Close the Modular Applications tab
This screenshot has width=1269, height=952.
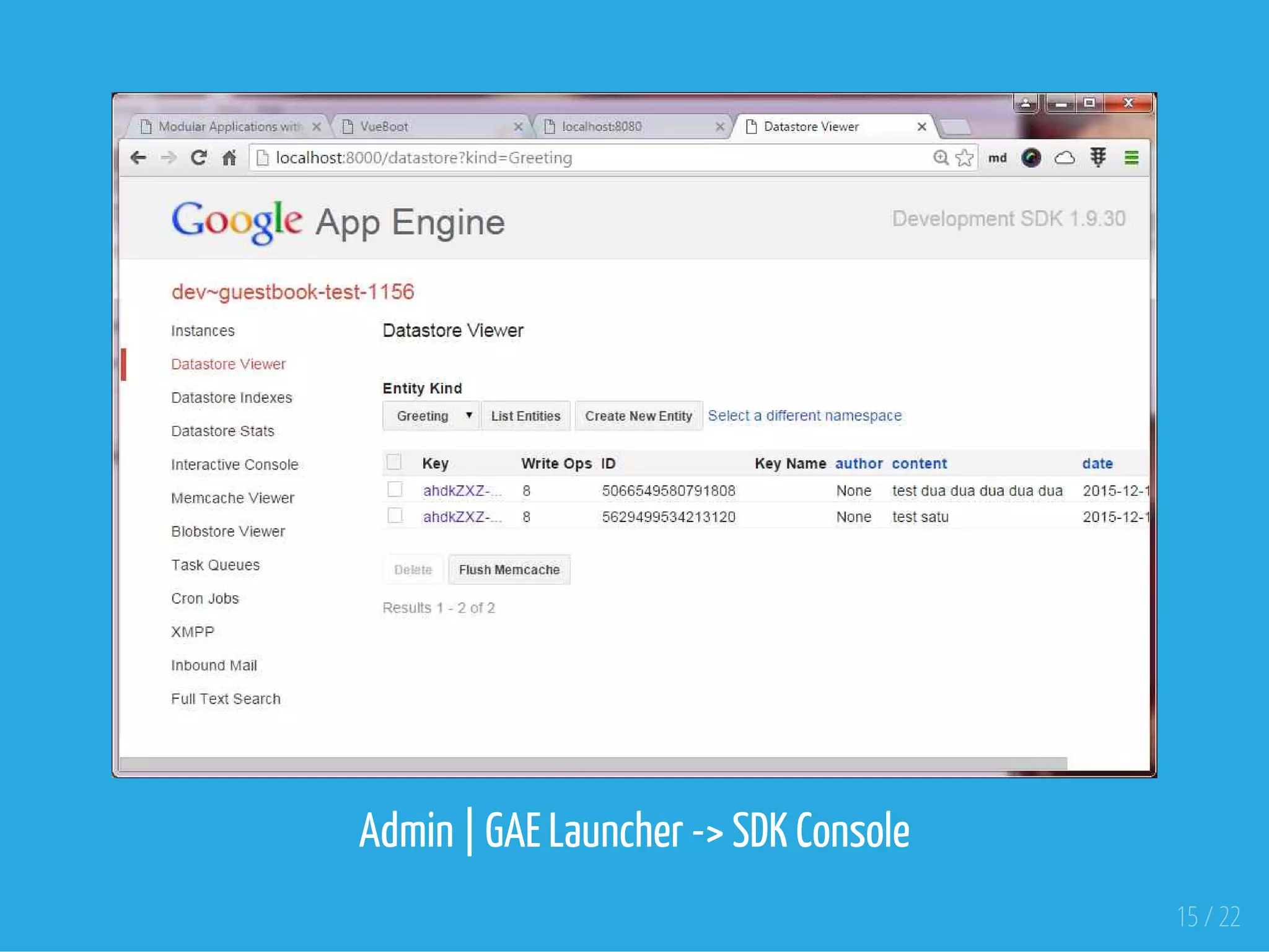[317, 126]
